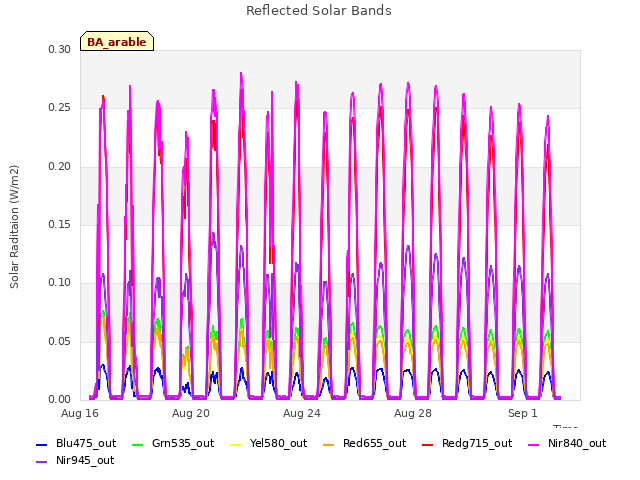Toggle the Red655_out legend entry
This screenshot has height=480, width=640.
click(x=364, y=443)
